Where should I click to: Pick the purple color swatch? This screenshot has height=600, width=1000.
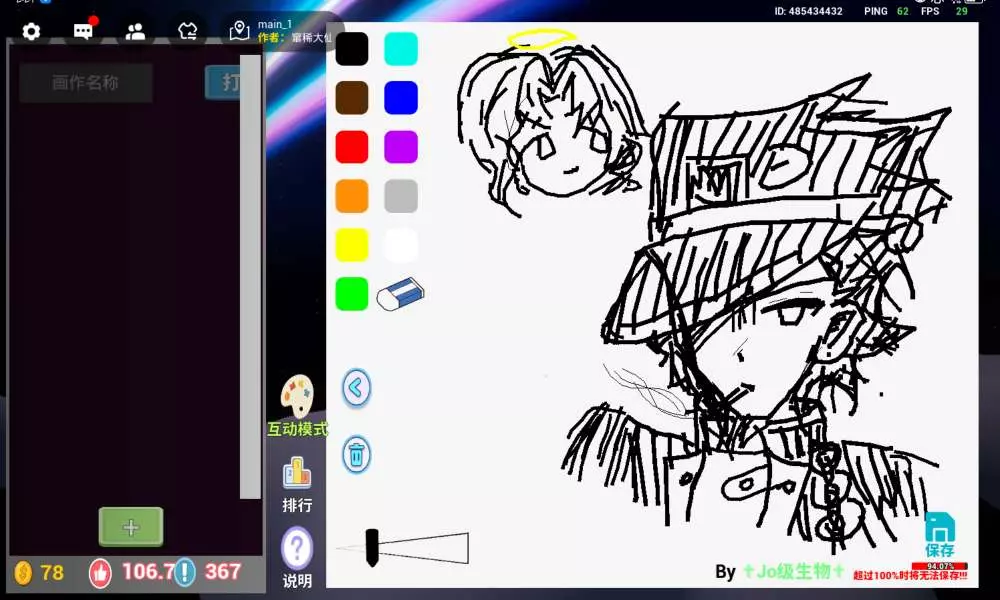tap(401, 147)
